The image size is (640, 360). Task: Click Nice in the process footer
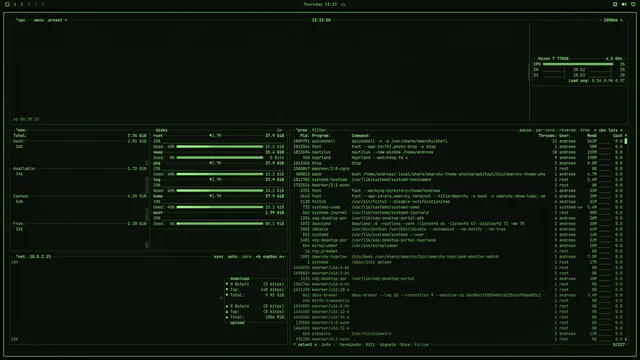[x=405, y=345]
